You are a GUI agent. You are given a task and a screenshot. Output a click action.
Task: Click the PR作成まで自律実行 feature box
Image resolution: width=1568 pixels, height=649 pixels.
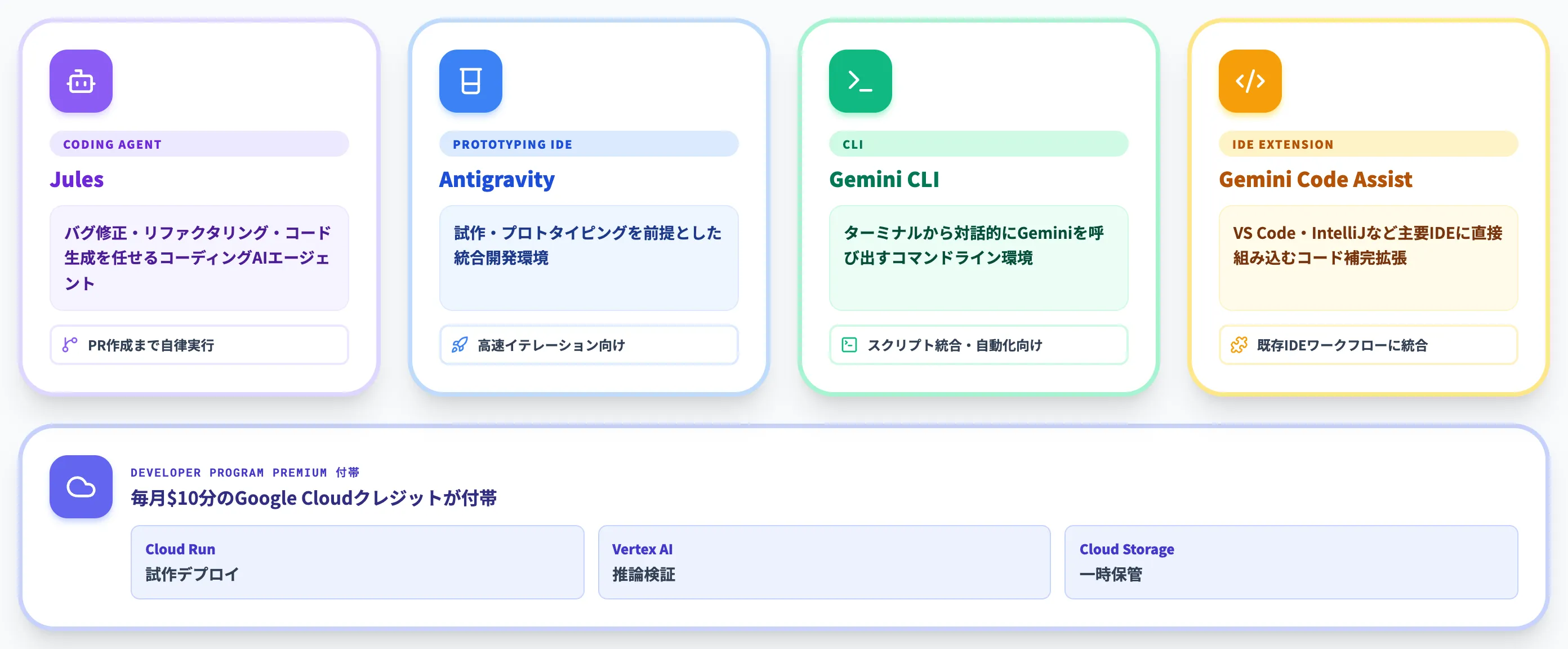[199, 345]
